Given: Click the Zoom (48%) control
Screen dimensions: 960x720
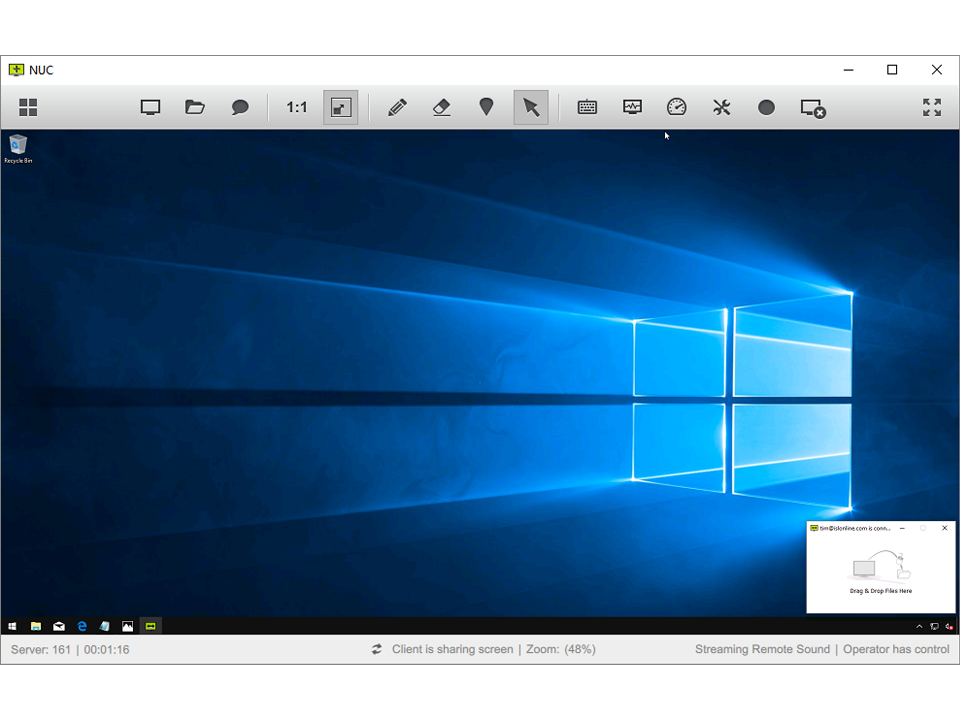Looking at the screenshot, I should point(560,649).
